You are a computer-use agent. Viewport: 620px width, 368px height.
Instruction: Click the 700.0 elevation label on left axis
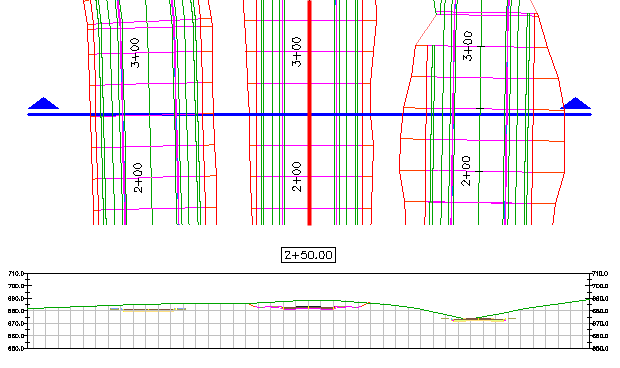coord(16,286)
